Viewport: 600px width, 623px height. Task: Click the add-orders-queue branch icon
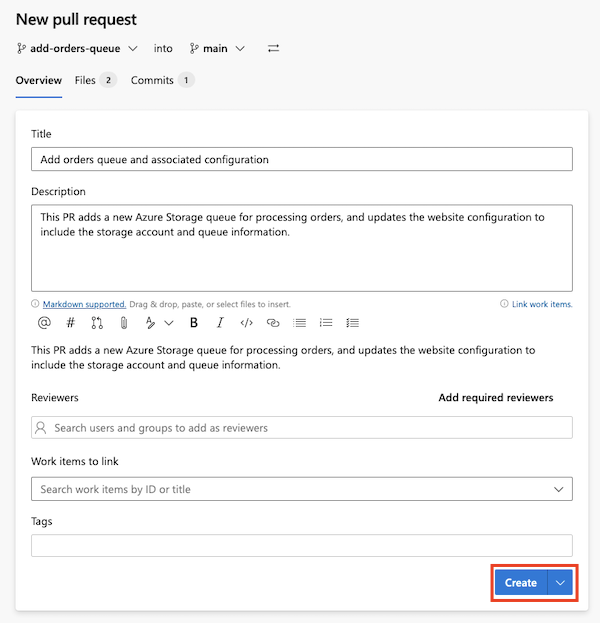(x=21, y=48)
